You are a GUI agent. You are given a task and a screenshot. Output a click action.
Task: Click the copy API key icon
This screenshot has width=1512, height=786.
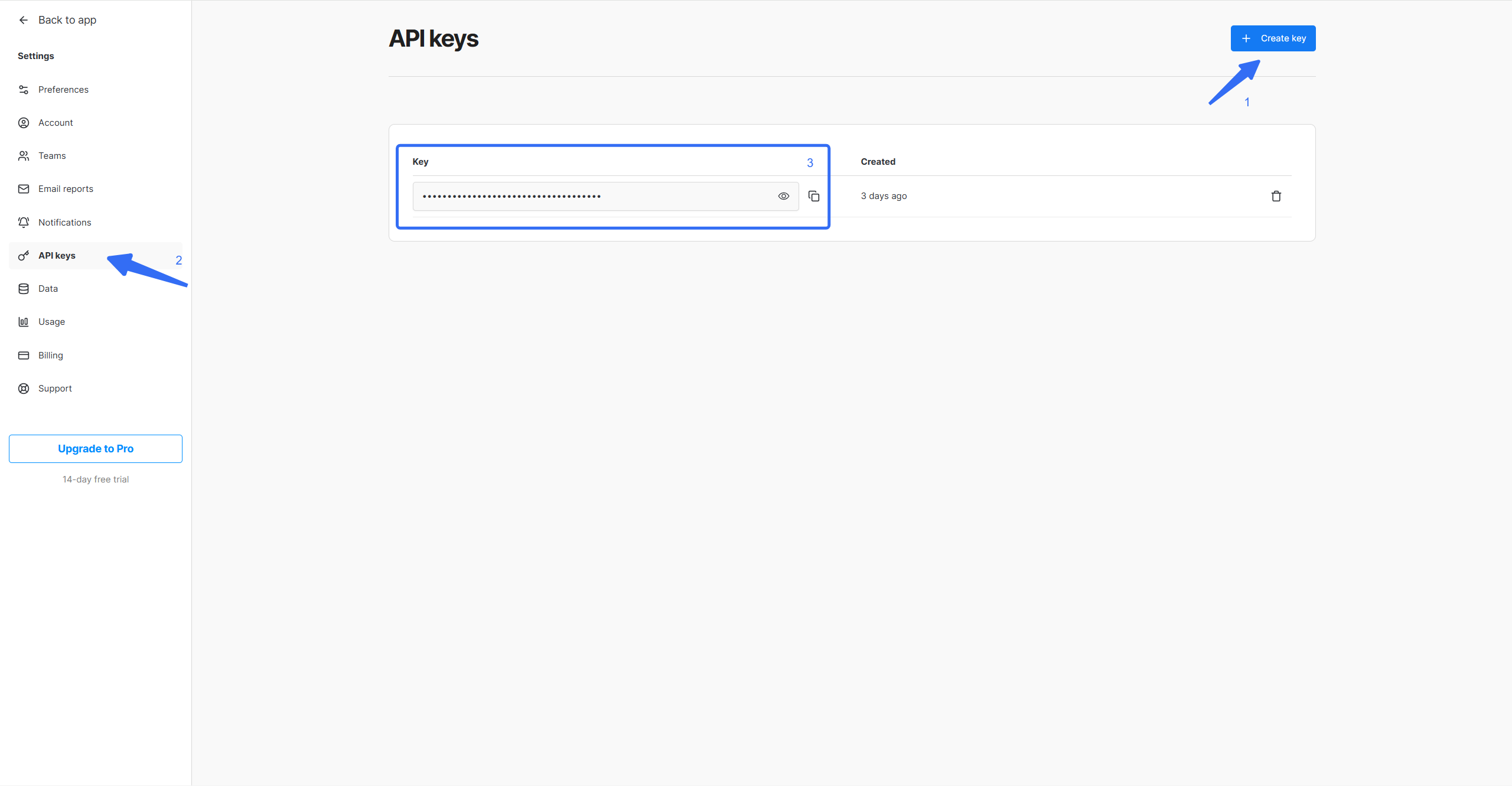pyautogui.click(x=813, y=196)
